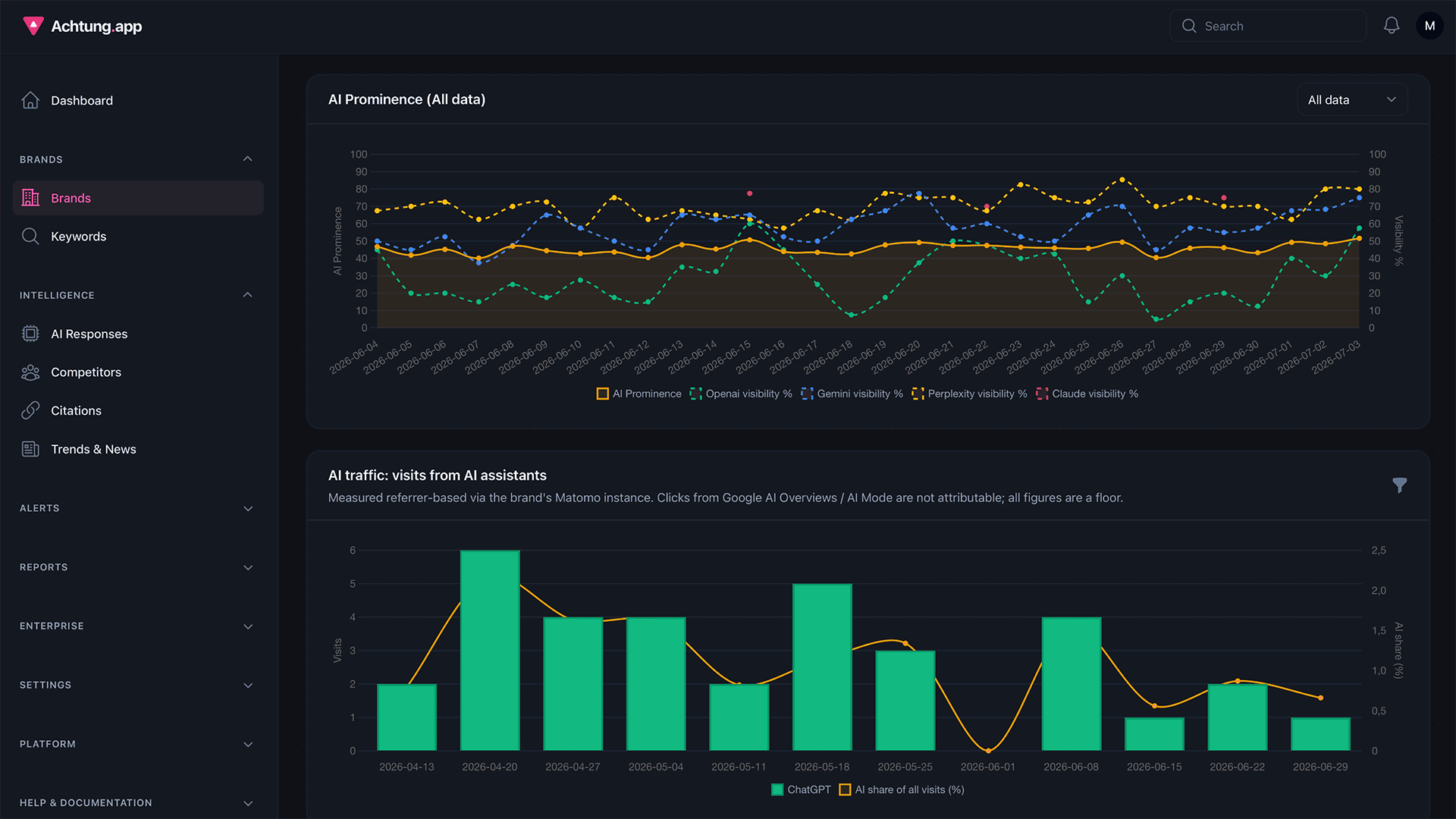Toggle Openai visibility % legend series
The image size is (1456, 819).
(741, 394)
